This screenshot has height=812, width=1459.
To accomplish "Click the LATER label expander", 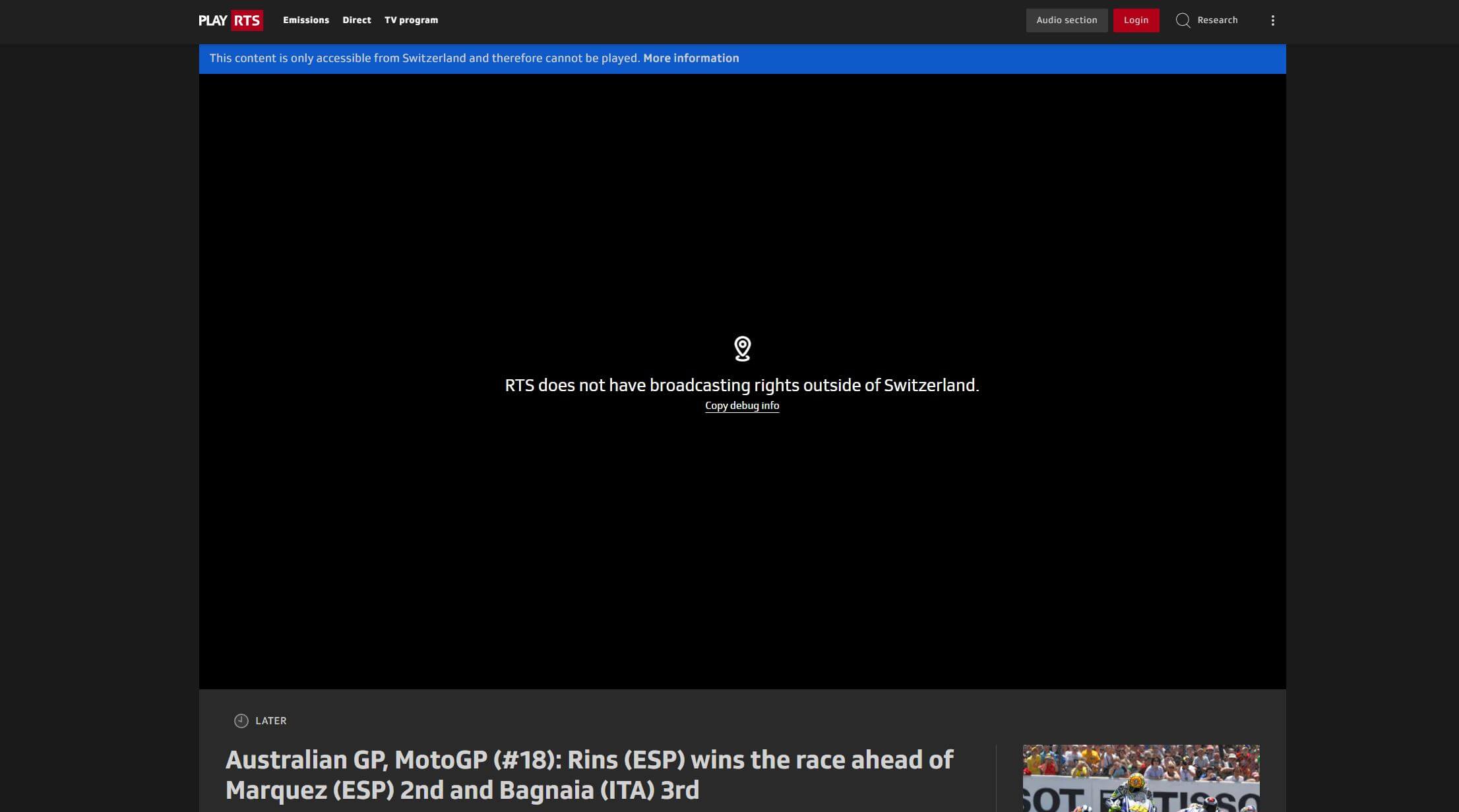I will tap(260, 720).
